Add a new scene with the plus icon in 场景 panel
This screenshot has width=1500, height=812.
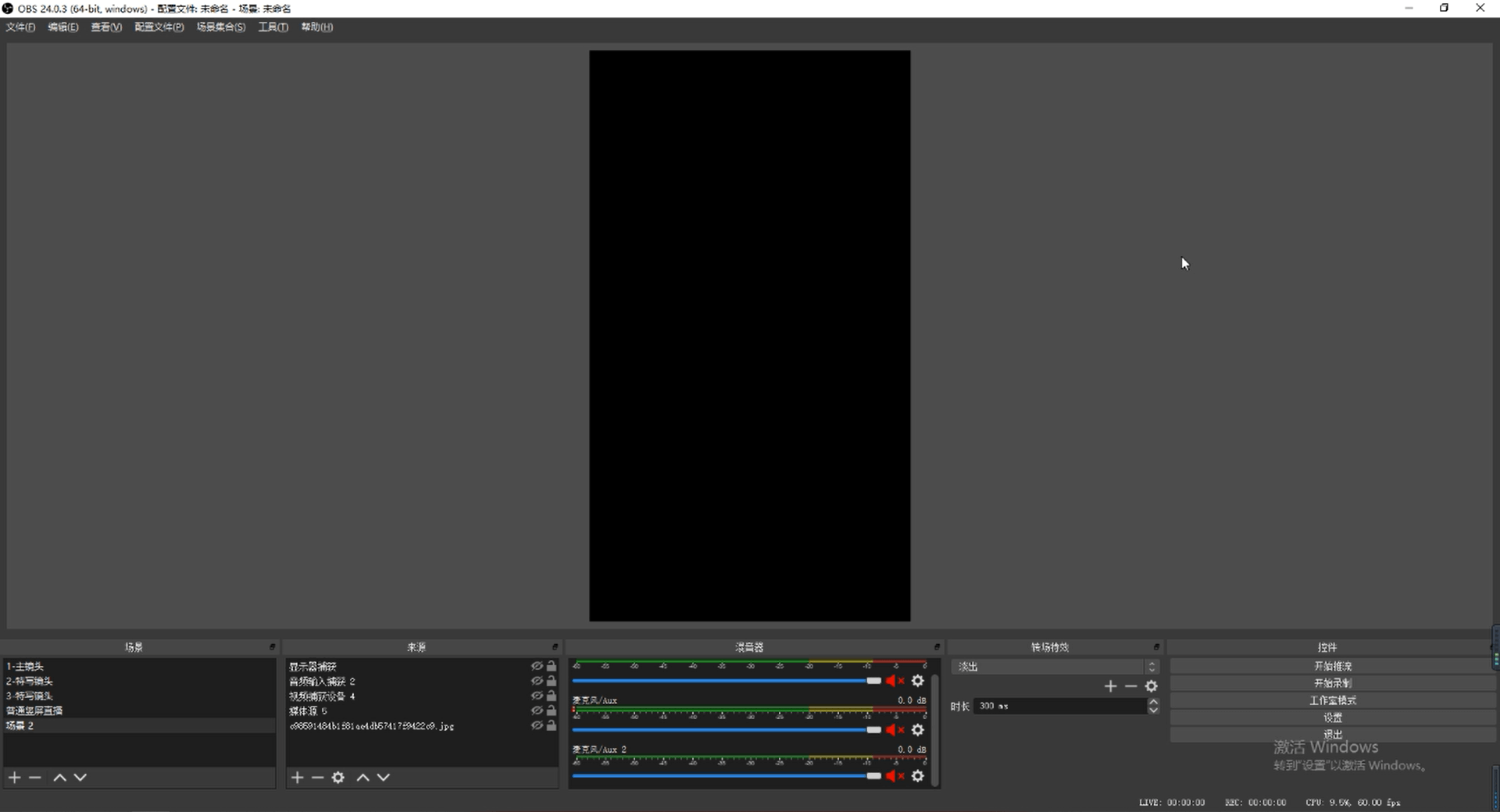point(14,777)
